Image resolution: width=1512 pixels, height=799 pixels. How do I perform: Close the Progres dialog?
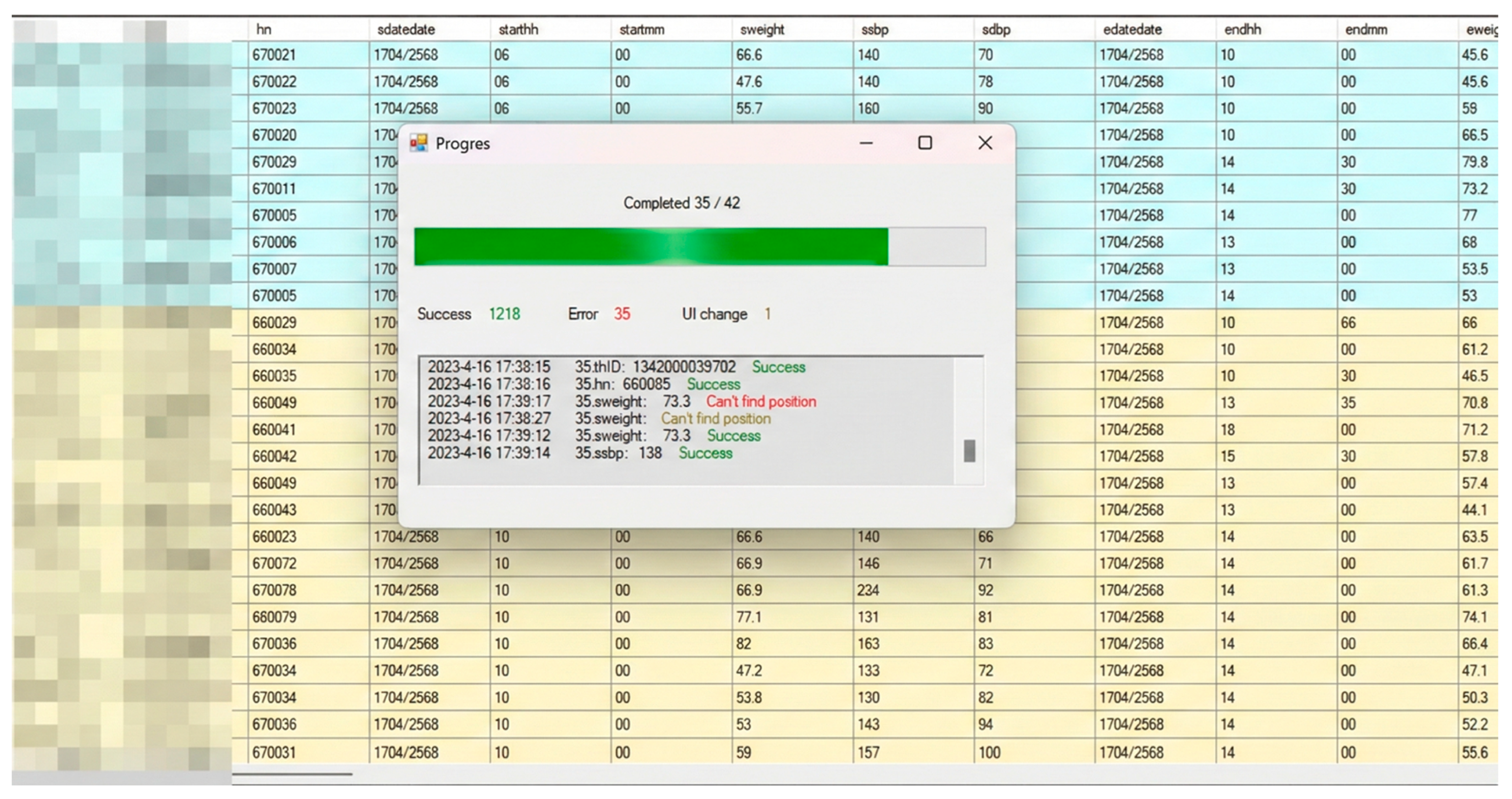985,143
